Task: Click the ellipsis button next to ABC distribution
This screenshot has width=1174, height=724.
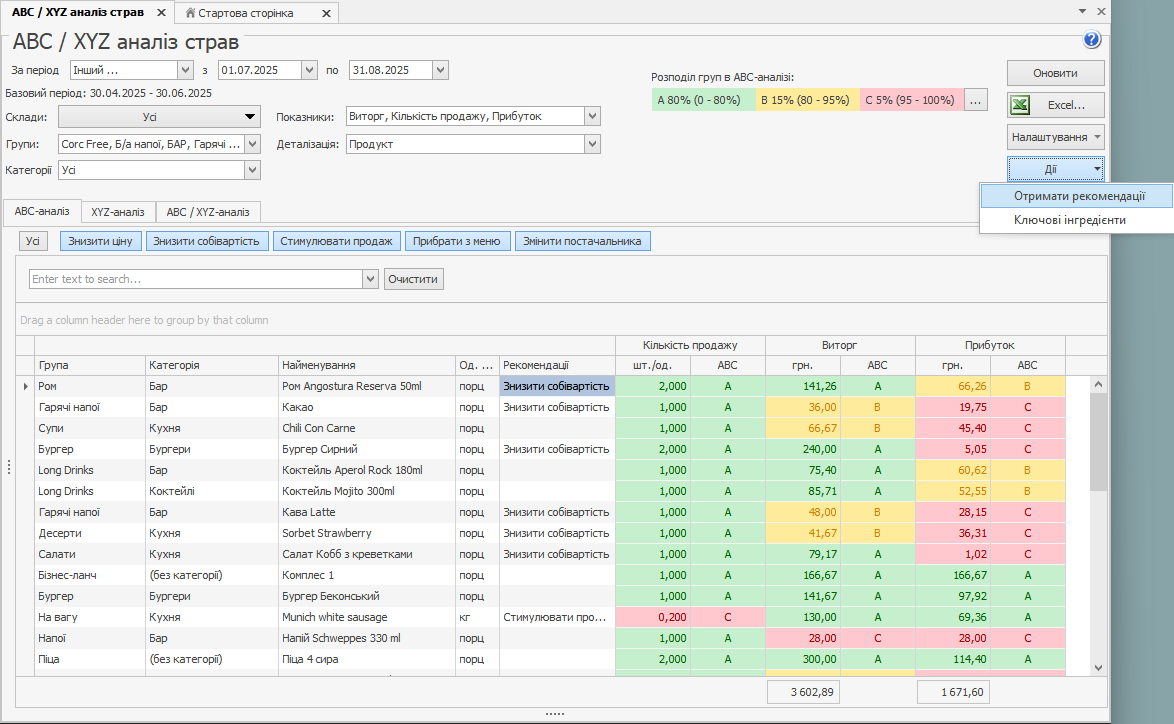Action: point(976,100)
